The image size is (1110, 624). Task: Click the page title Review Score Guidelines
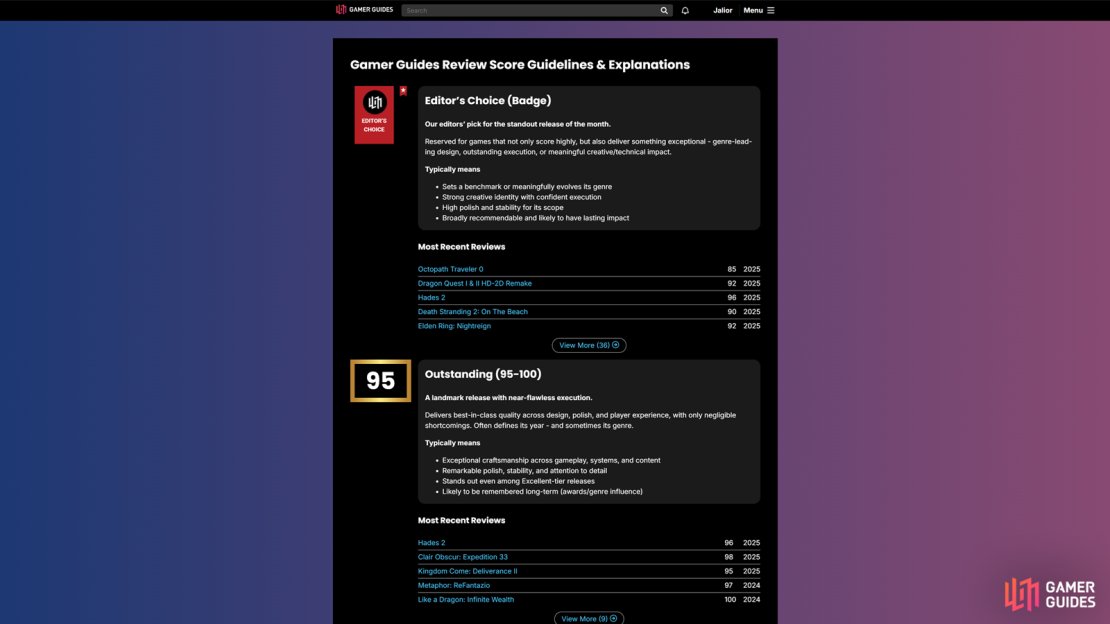(520, 64)
